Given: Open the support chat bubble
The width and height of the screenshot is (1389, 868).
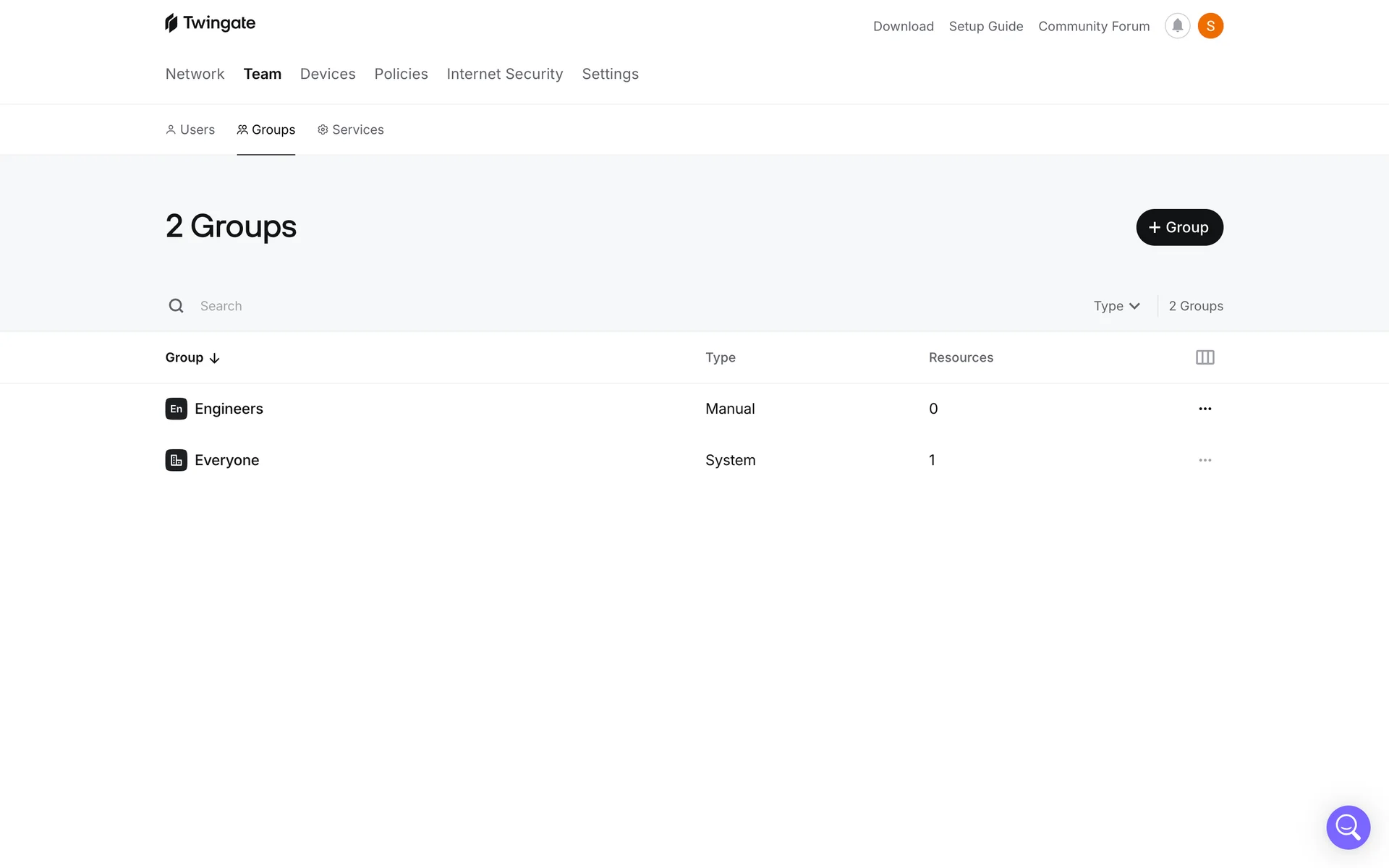Looking at the screenshot, I should click(x=1348, y=827).
